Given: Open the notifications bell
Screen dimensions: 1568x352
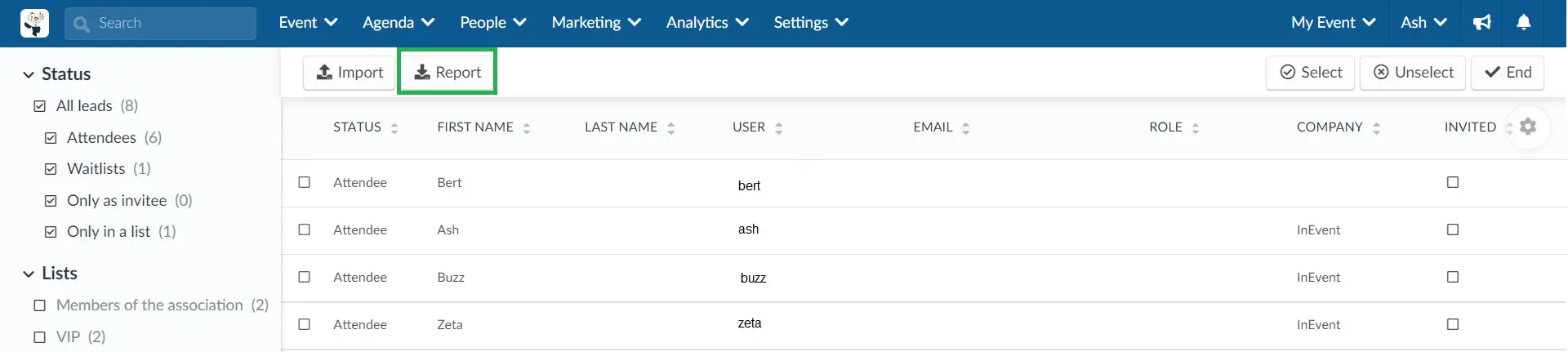Looking at the screenshot, I should pos(1524,23).
